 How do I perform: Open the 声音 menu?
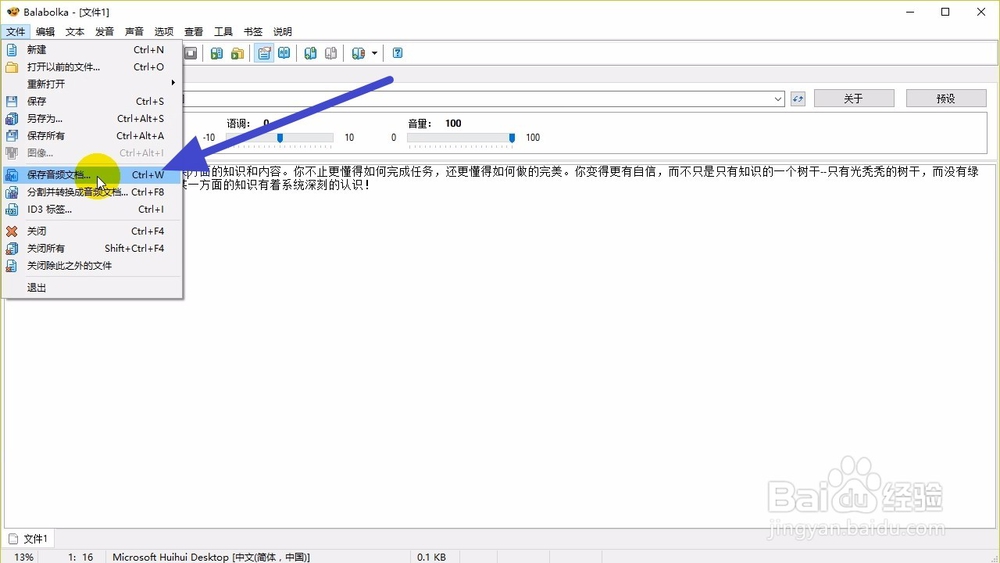pos(134,31)
